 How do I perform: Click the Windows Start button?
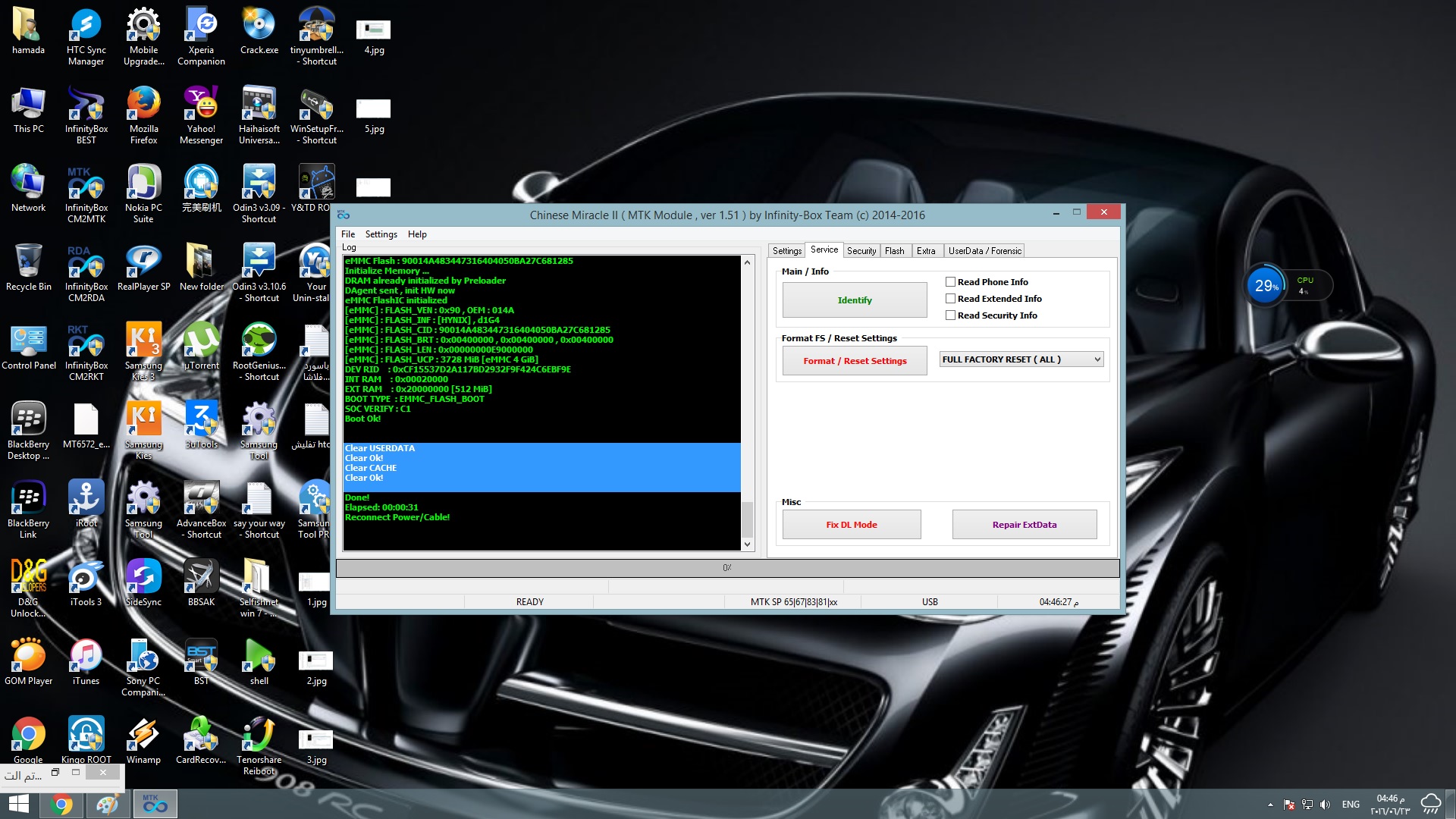point(18,804)
